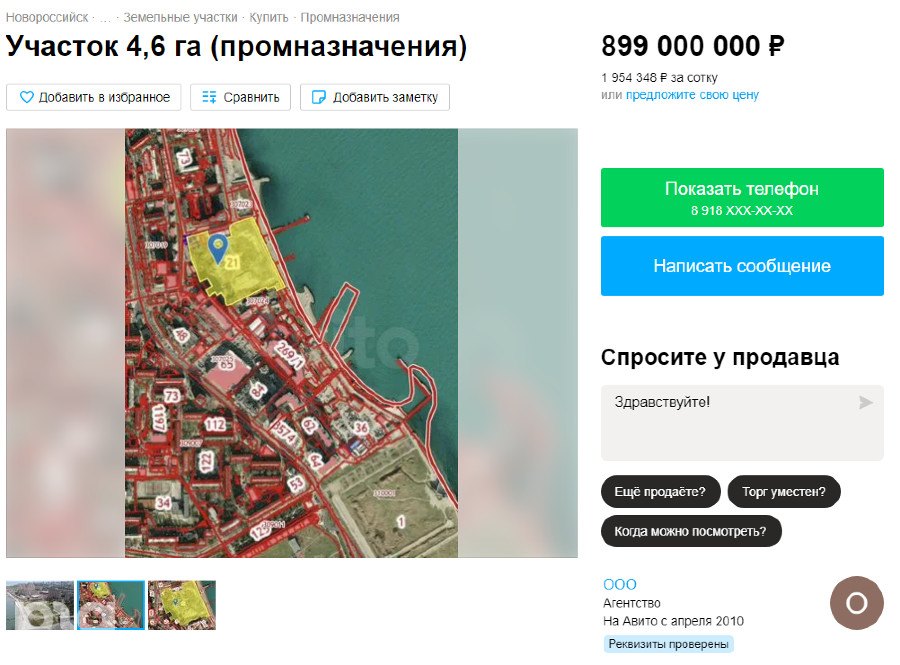Open the Промназначения breadcrumb link

350,18
